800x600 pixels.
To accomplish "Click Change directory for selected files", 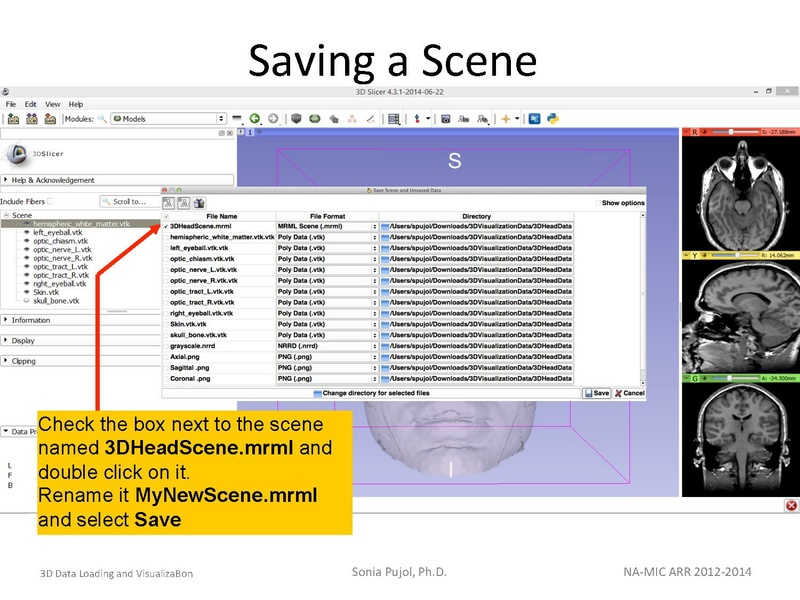I will (371, 393).
